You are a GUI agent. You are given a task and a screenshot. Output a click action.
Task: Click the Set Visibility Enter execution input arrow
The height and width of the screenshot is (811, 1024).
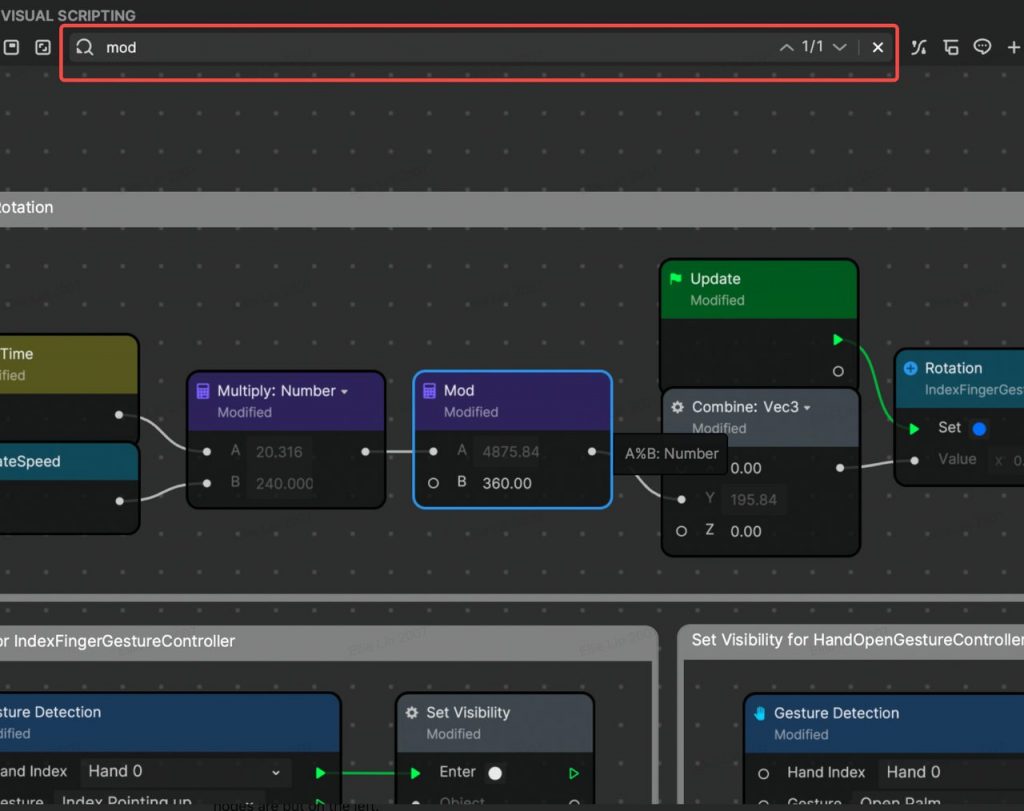[415, 773]
